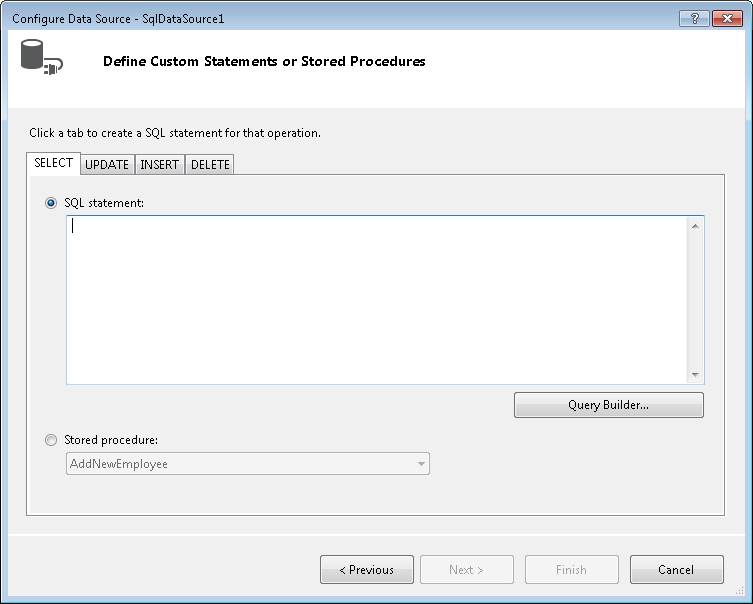Image resolution: width=753 pixels, height=604 pixels.
Task: Open the AddNewEmployee stored procedure dropdown
Action: coord(422,464)
